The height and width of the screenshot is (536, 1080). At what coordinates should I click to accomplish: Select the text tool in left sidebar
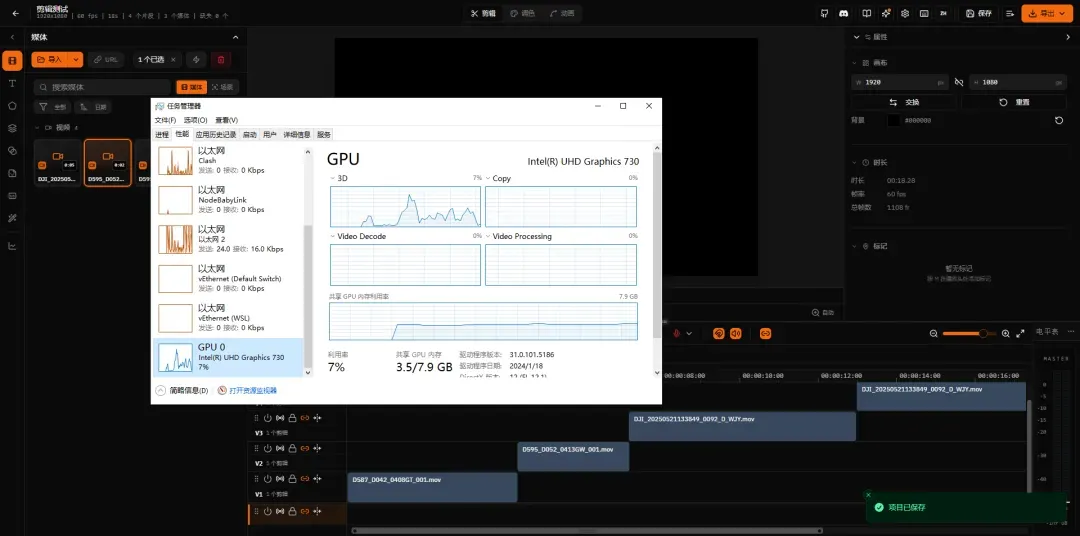tap(12, 83)
